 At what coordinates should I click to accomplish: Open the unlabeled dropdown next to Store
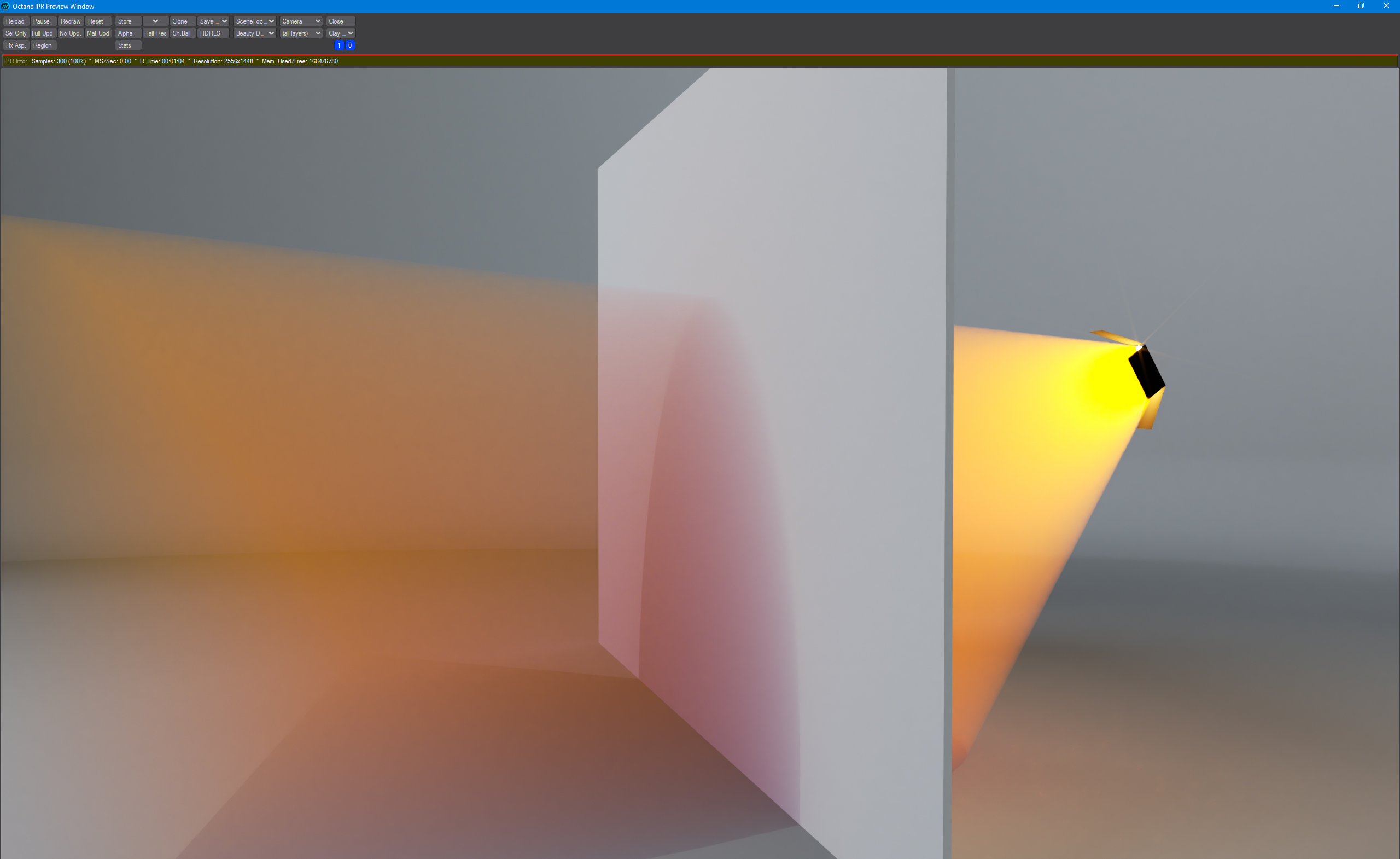[155, 21]
